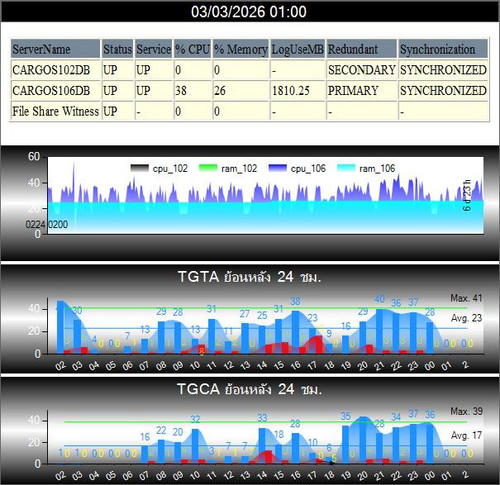Click the Status UP cell for File Share Witness

click(x=117, y=111)
